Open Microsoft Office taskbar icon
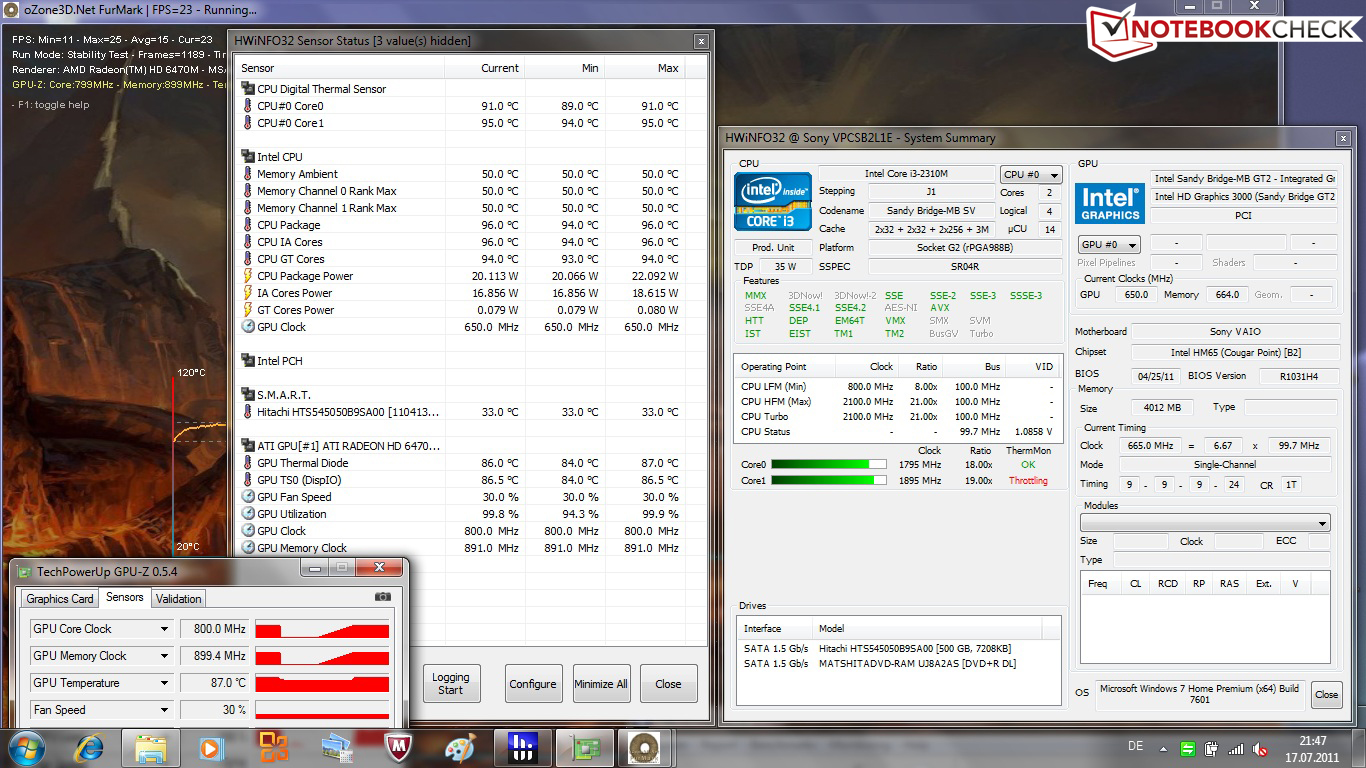This screenshot has width=1366, height=768. (273, 748)
